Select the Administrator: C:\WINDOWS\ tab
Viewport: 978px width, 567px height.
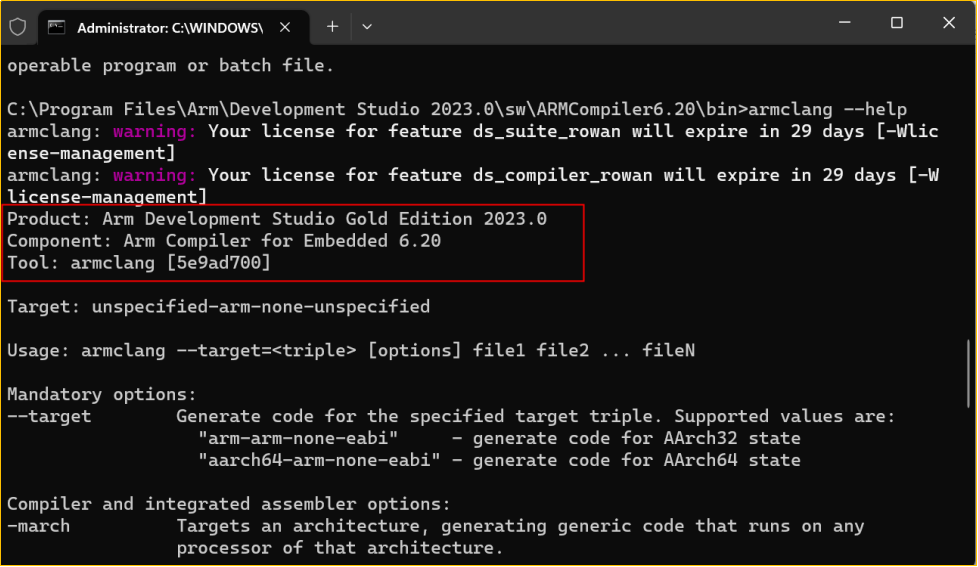pos(170,27)
